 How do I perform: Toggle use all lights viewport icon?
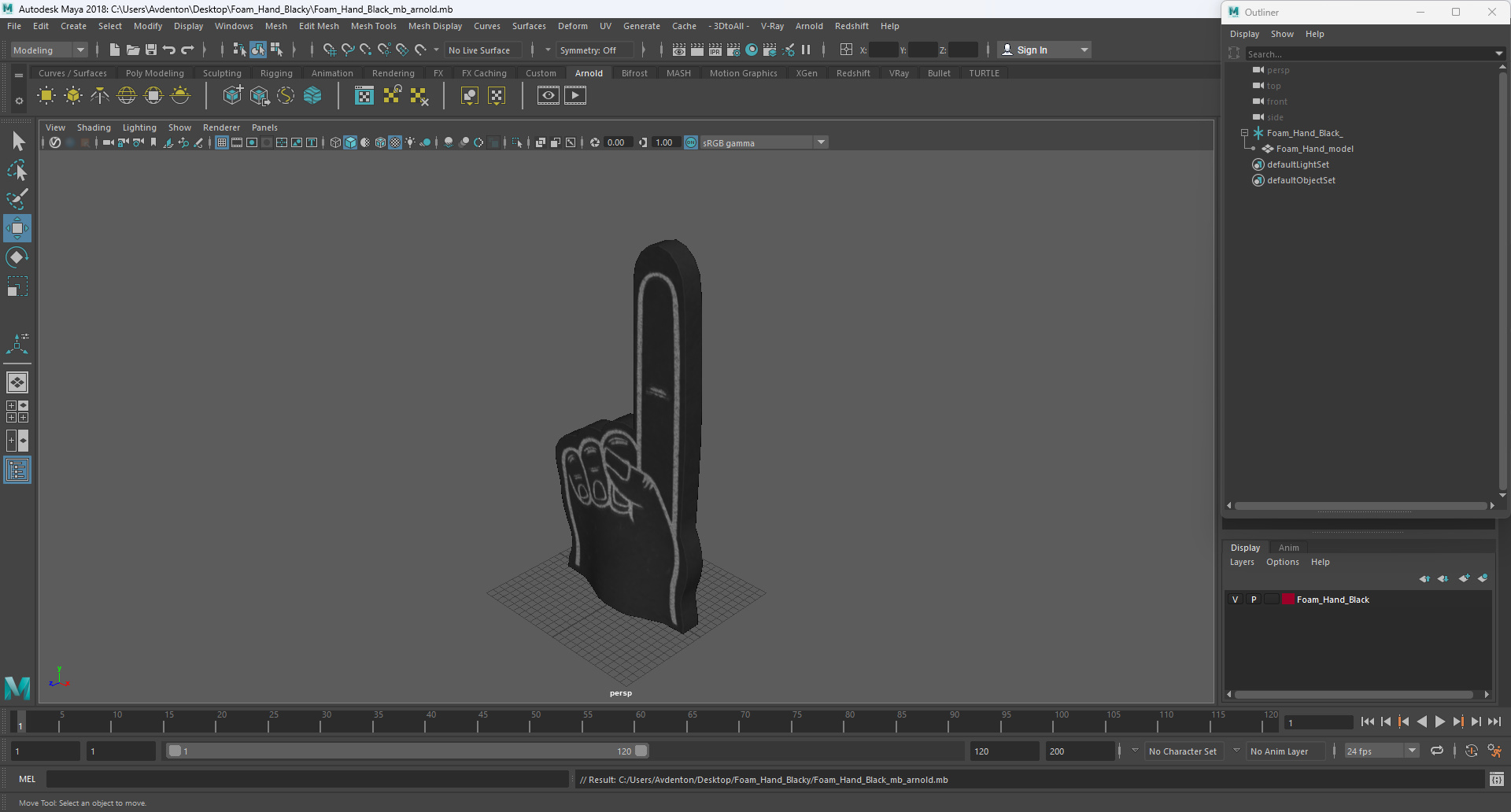coord(411,142)
